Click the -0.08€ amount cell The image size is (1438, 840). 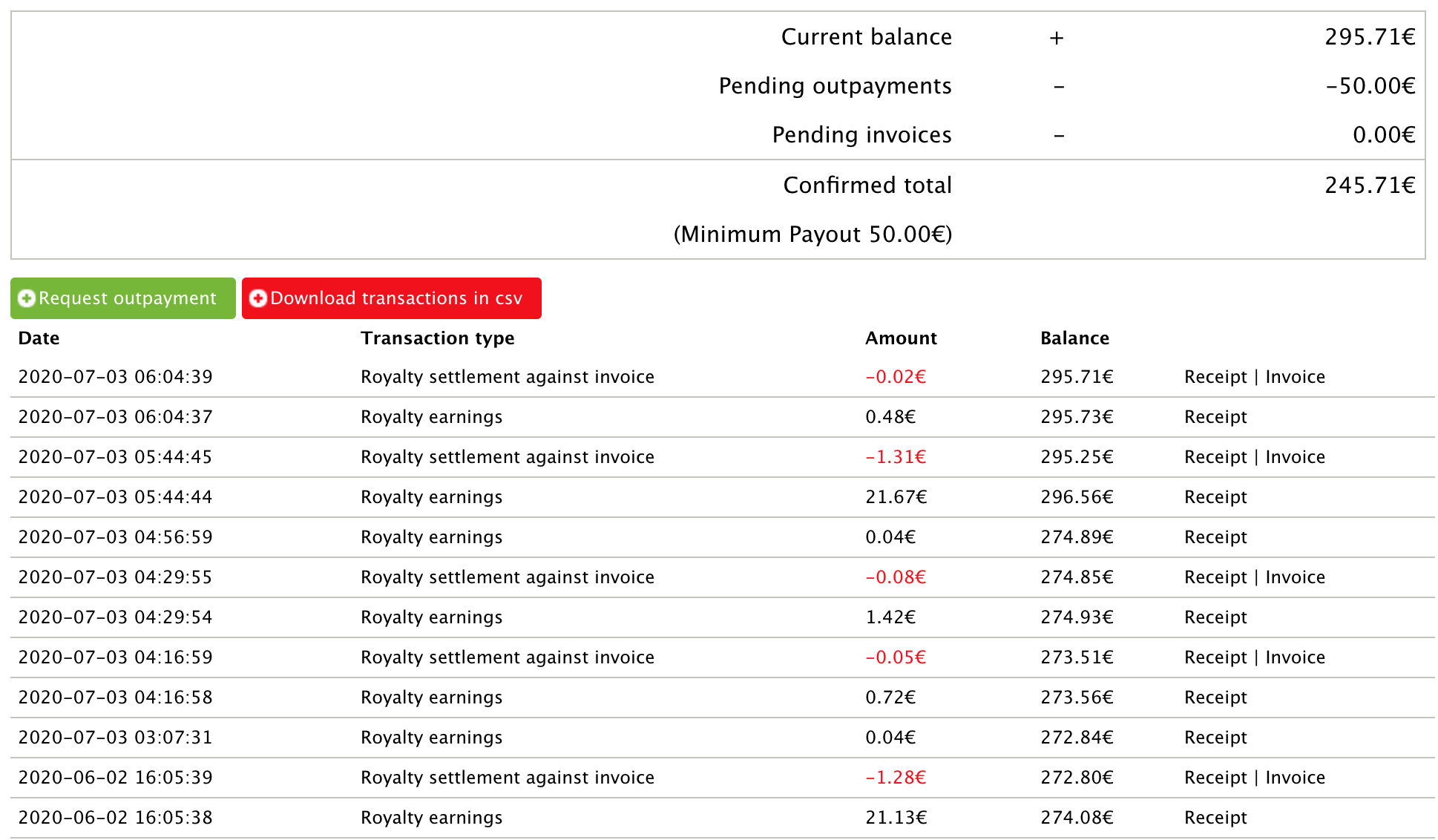tap(896, 577)
